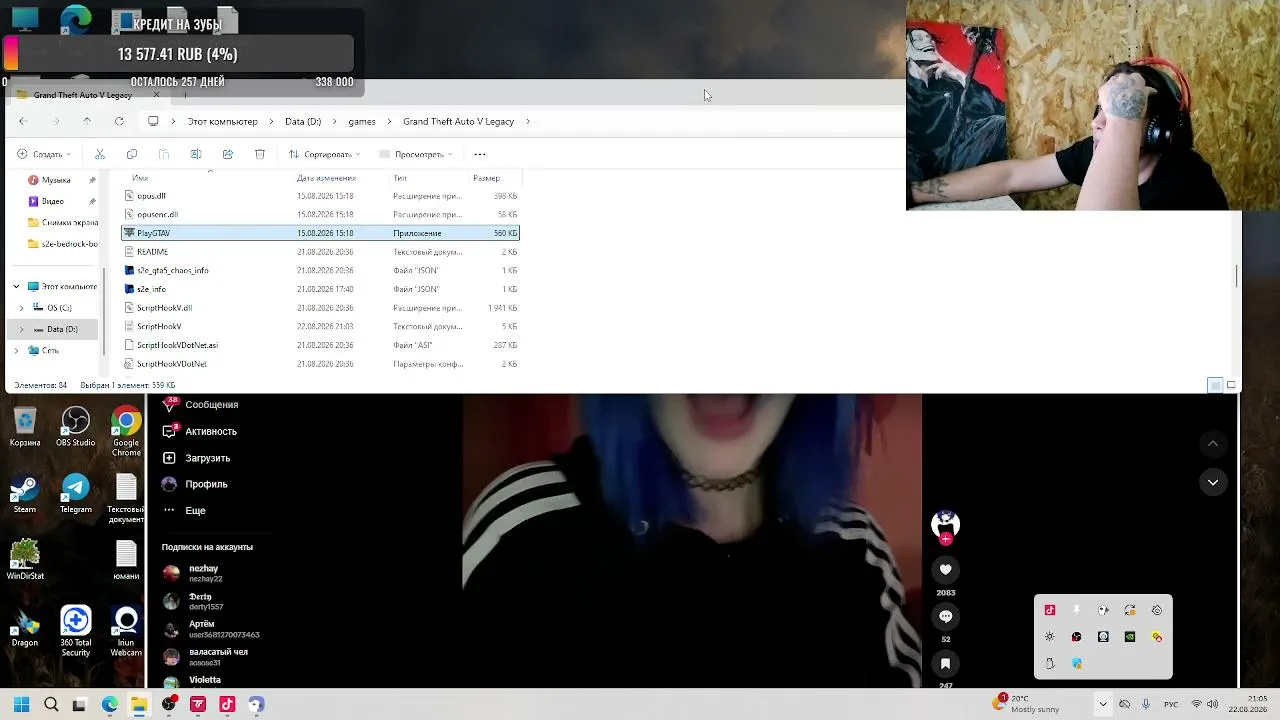Go to games folder in the breadcrumb

[362, 121]
